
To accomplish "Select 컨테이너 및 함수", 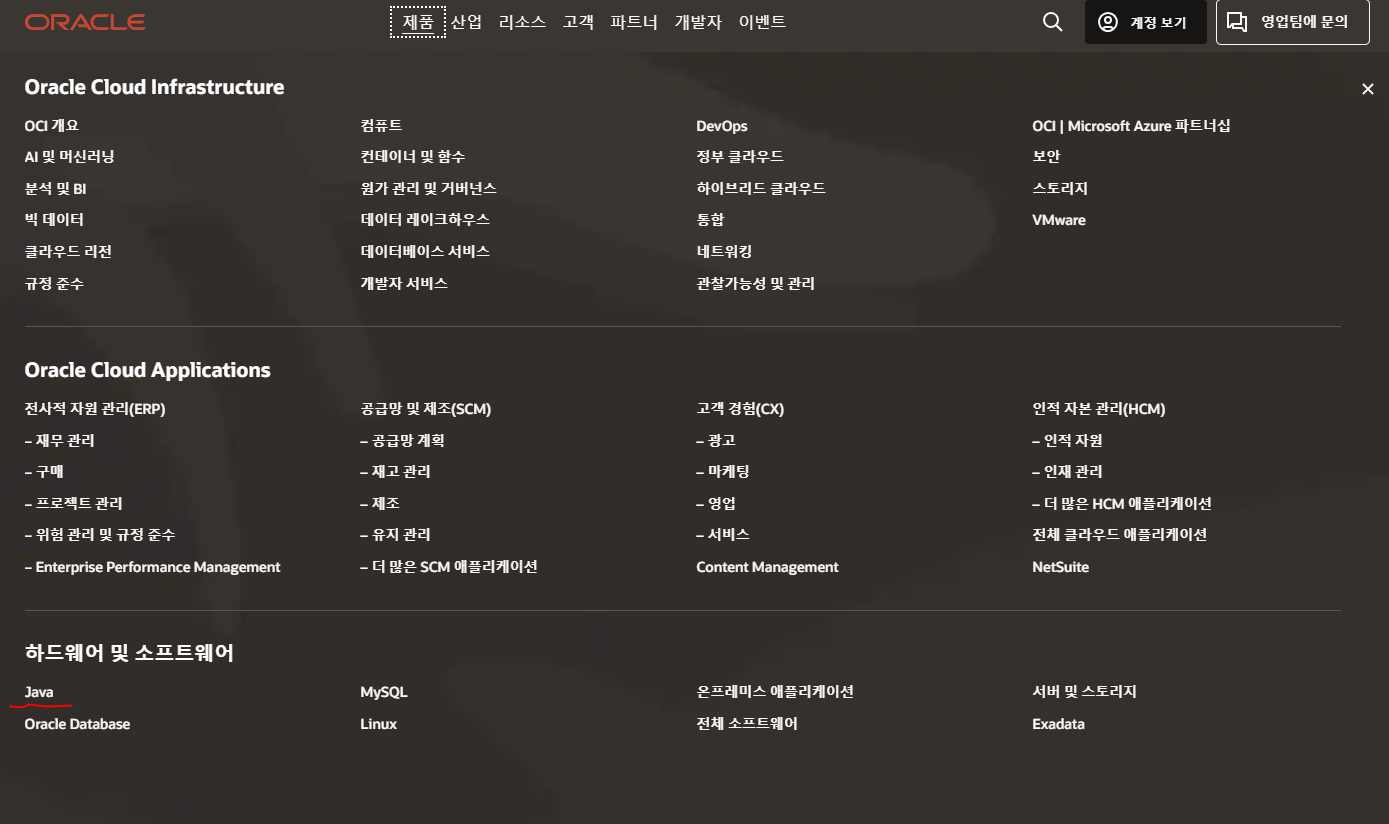I will (412, 157).
